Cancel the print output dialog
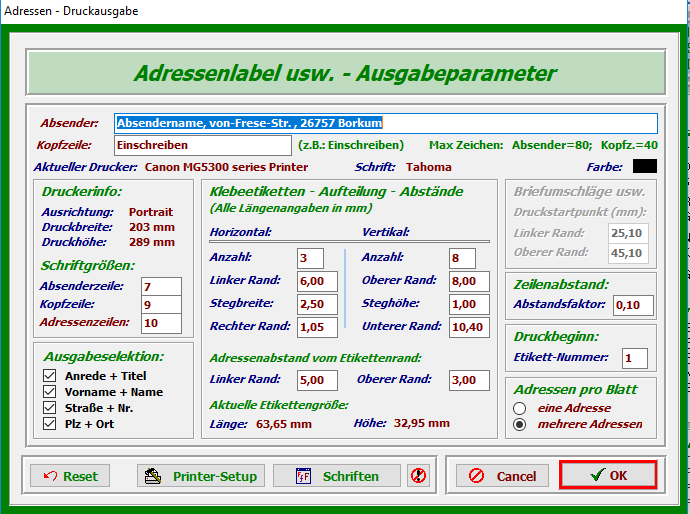The image size is (690, 514). point(502,476)
